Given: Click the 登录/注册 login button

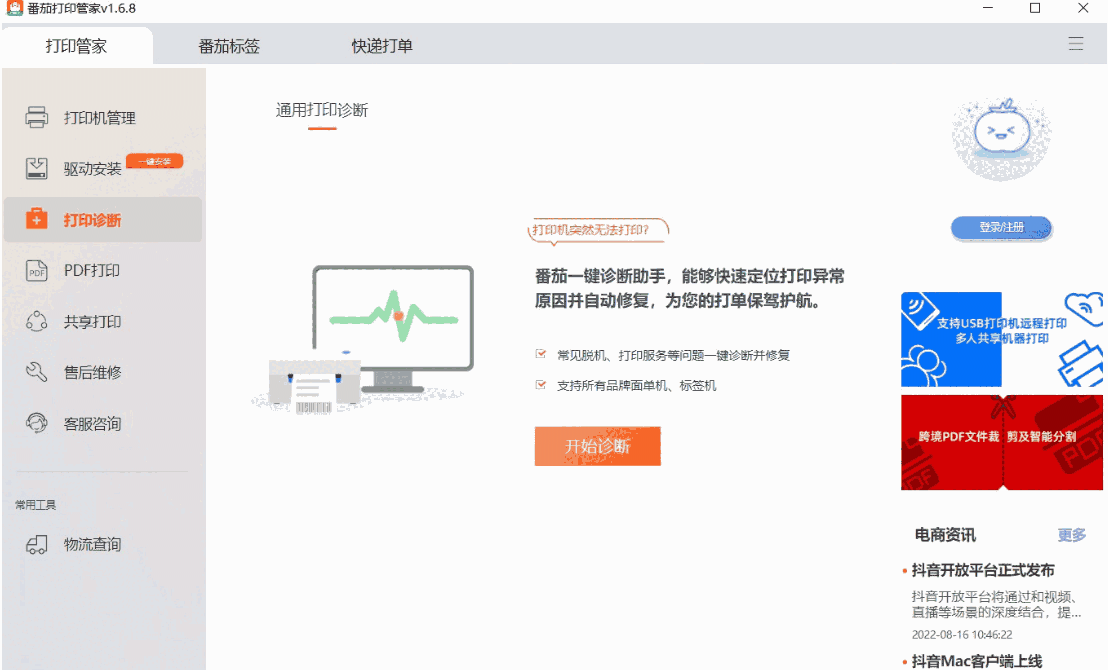Looking at the screenshot, I should [1000, 228].
